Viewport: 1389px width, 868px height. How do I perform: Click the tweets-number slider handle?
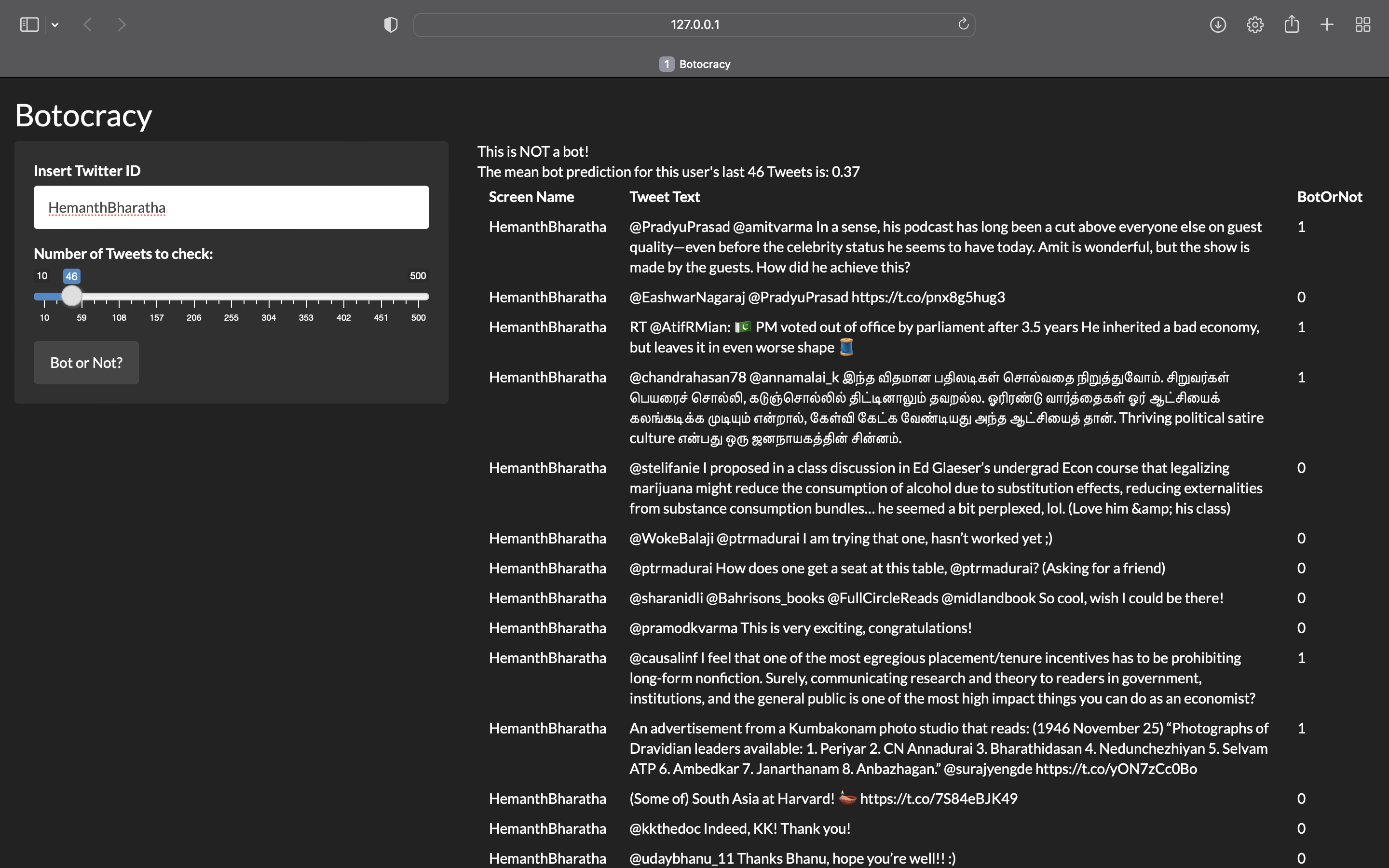point(72,296)
